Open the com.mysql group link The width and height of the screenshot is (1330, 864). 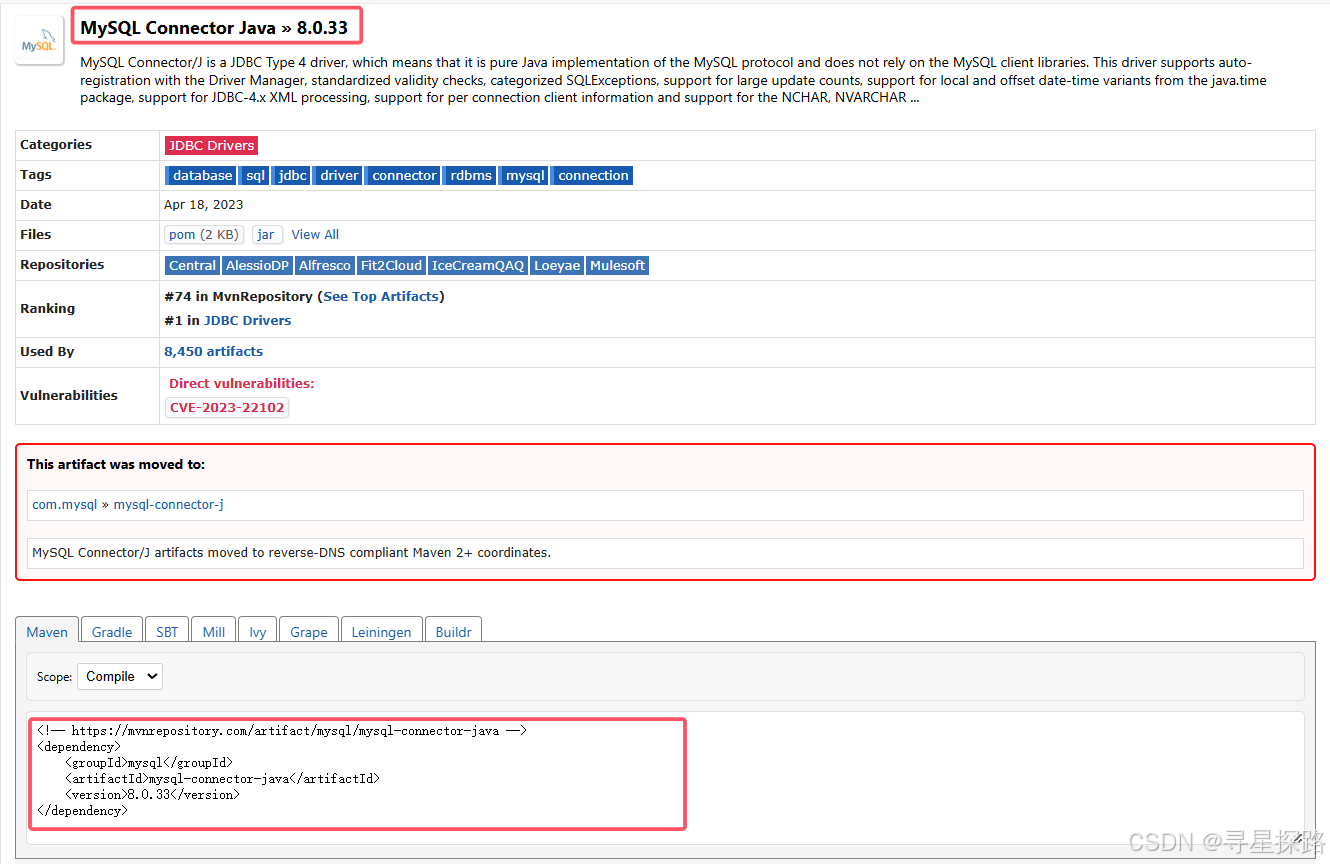(65, 505)
